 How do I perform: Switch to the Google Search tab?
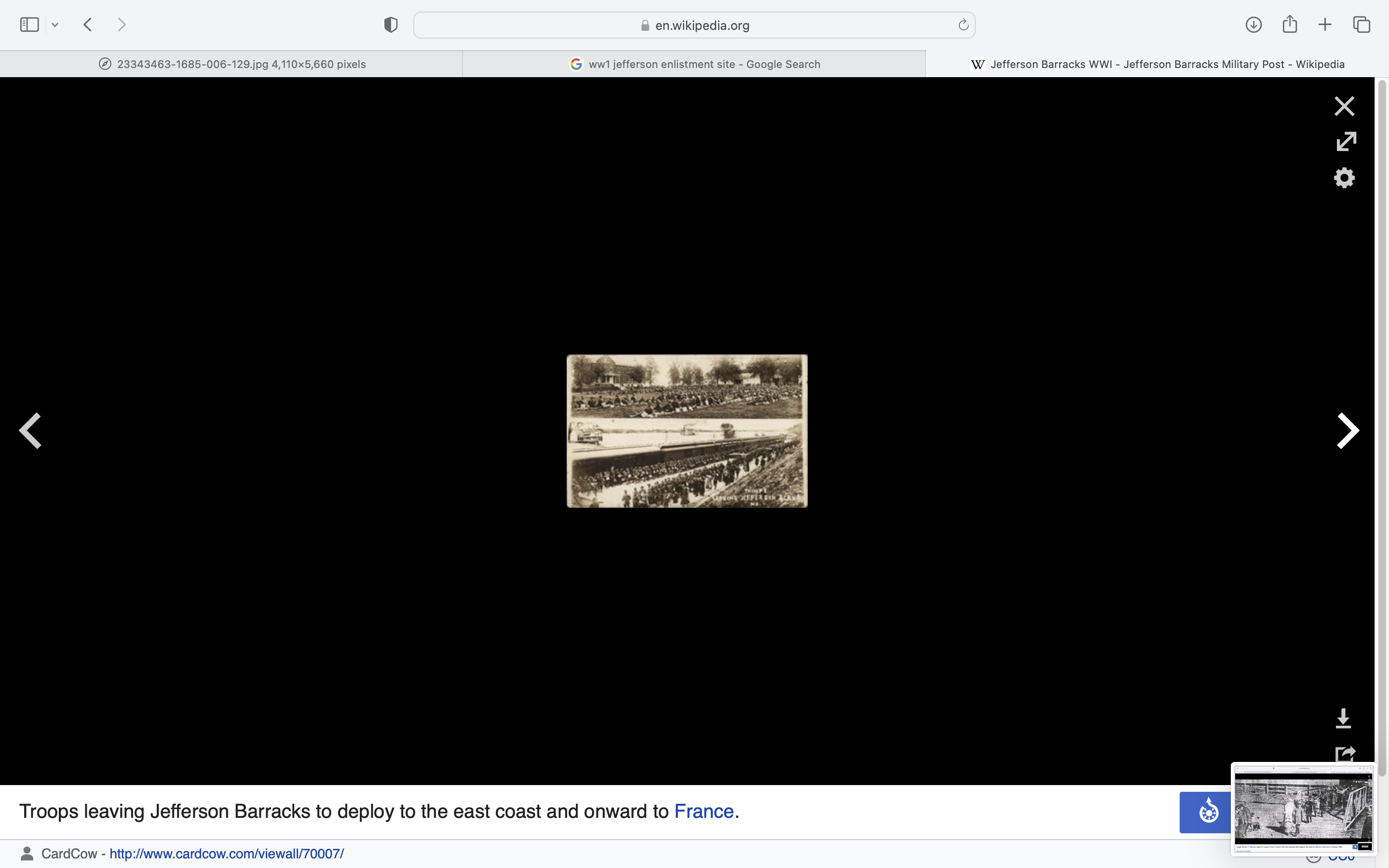click(x=694, y=64)
